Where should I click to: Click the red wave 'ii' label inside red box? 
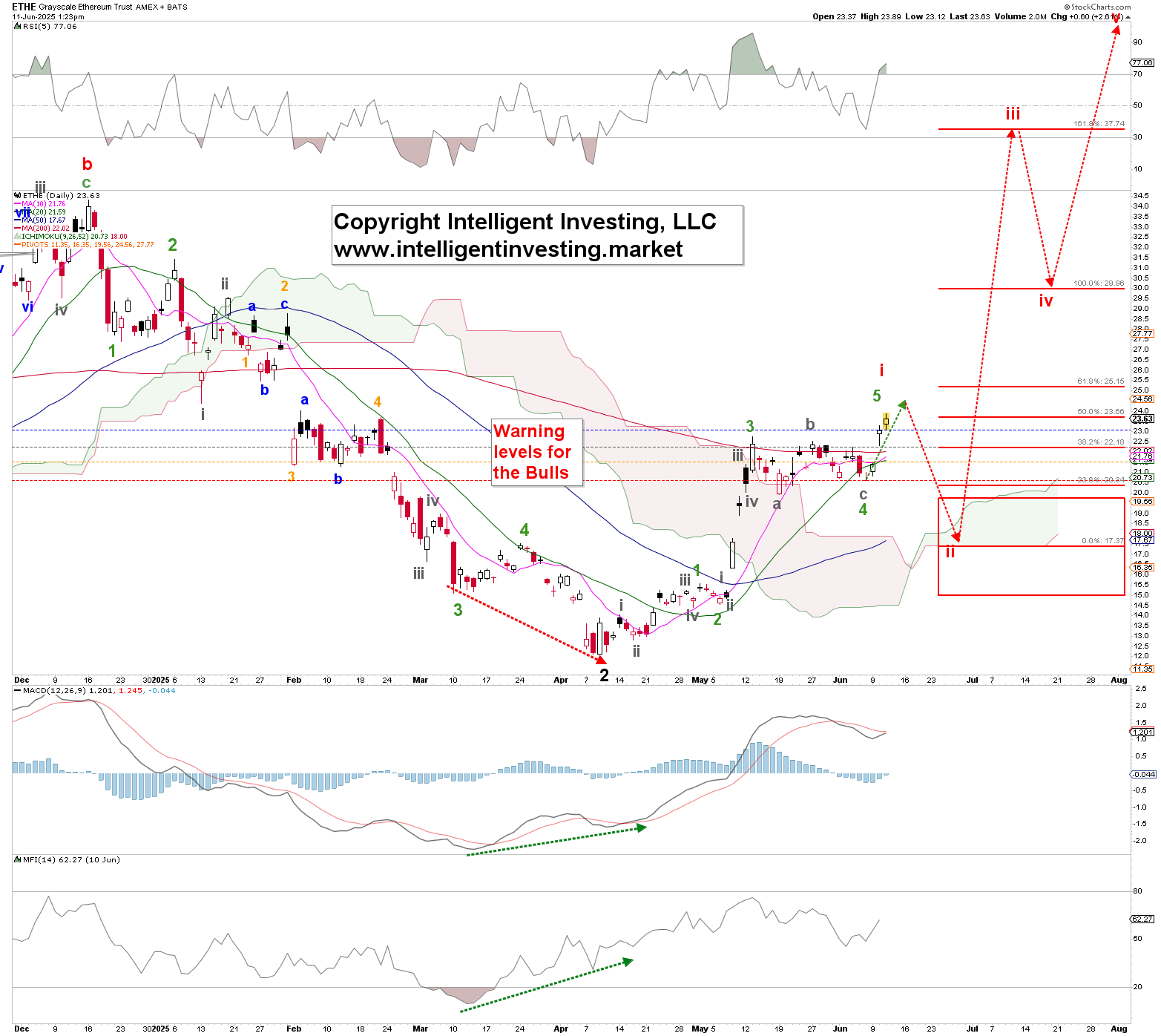(950, 552)
